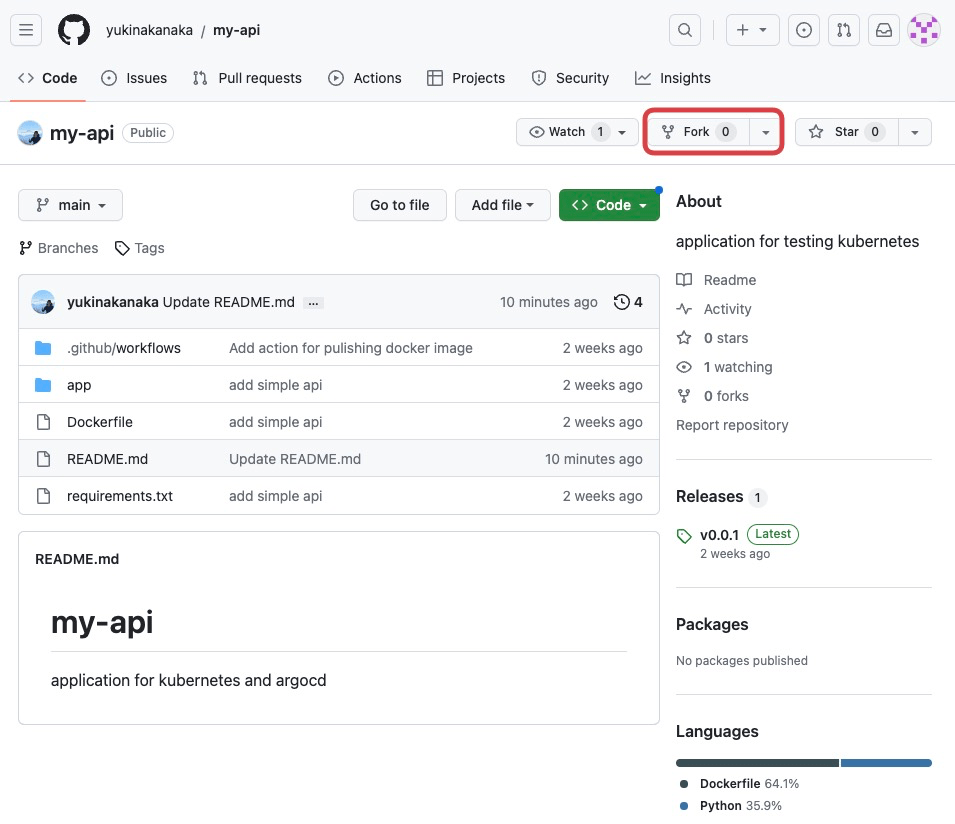This screenshot has width=955, height=824.
Task: Switch to the Actions tab
Action: point(365,78)
